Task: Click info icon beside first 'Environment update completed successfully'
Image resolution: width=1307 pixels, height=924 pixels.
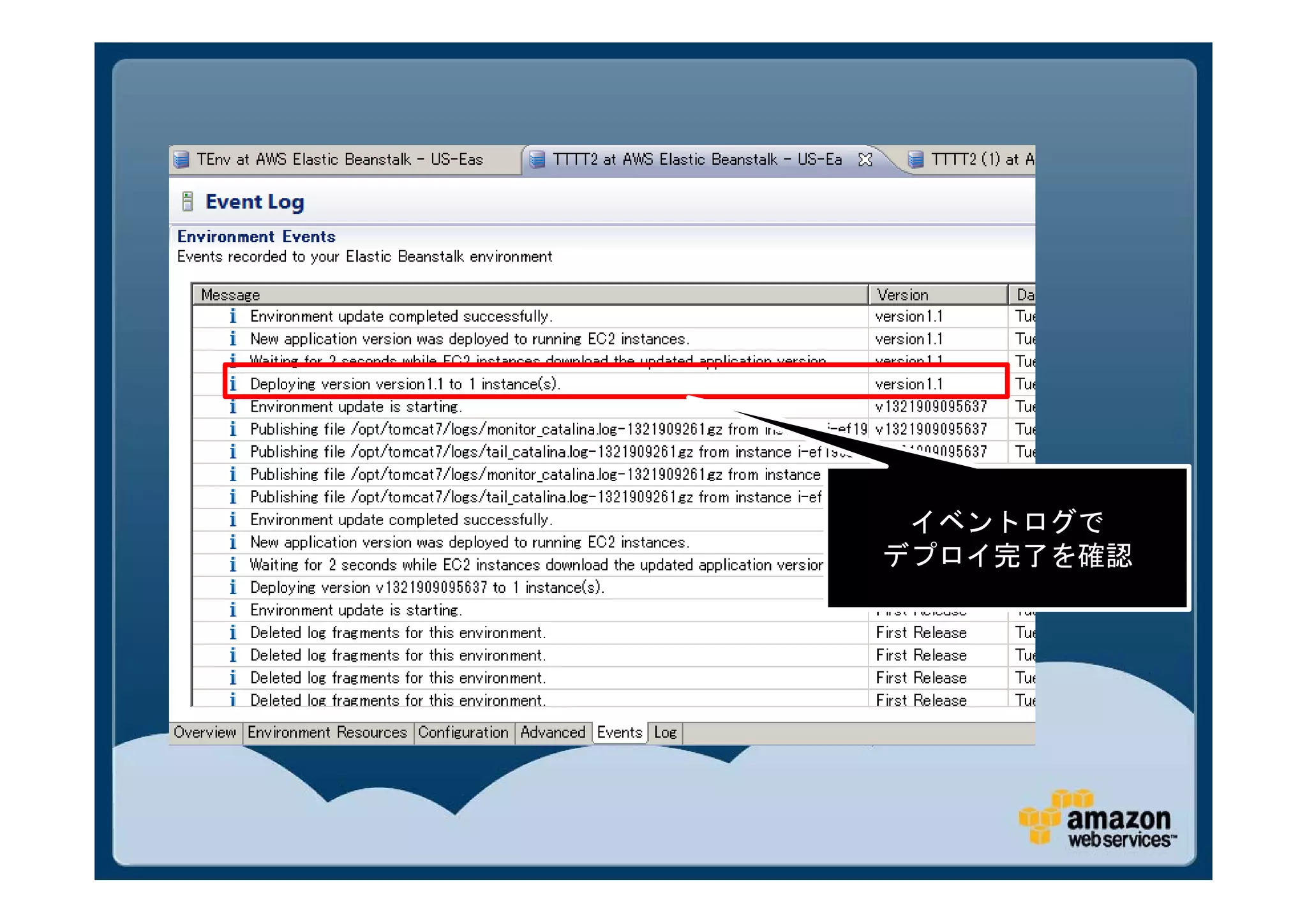Action: 233,317
